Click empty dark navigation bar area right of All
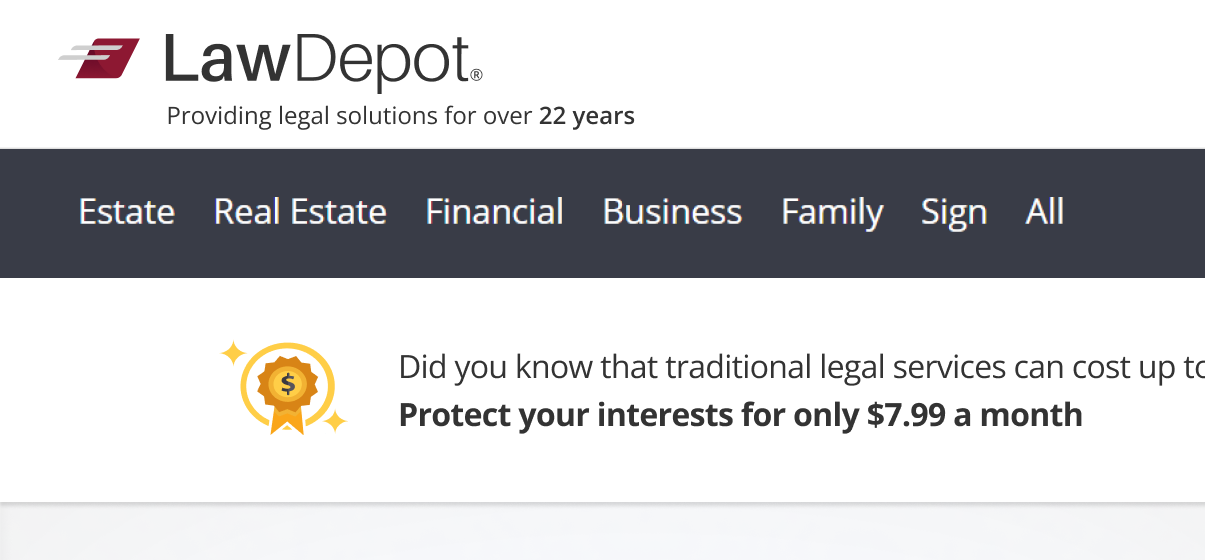 point(1140,212)
